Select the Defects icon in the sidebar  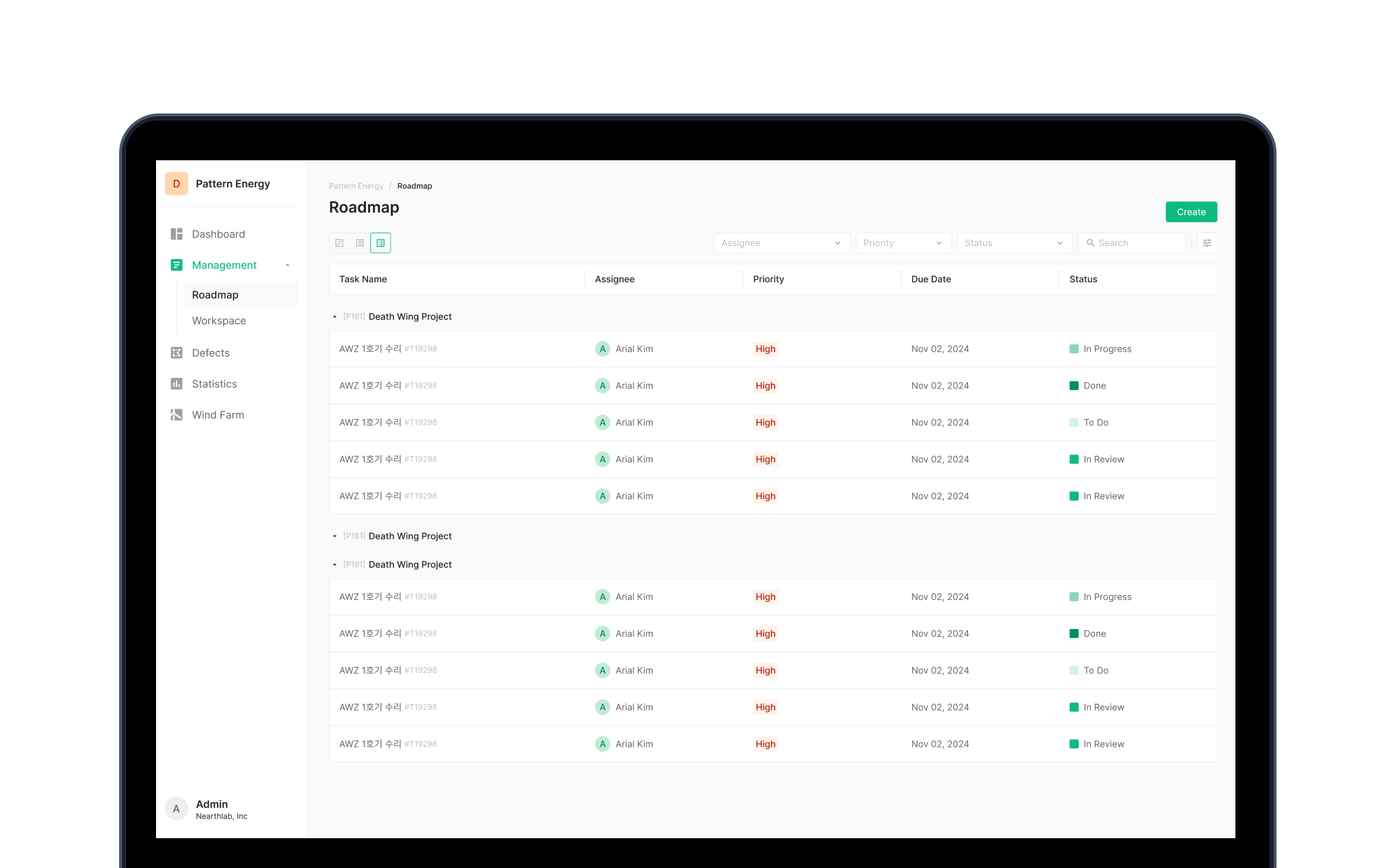[x=176, y=352]
